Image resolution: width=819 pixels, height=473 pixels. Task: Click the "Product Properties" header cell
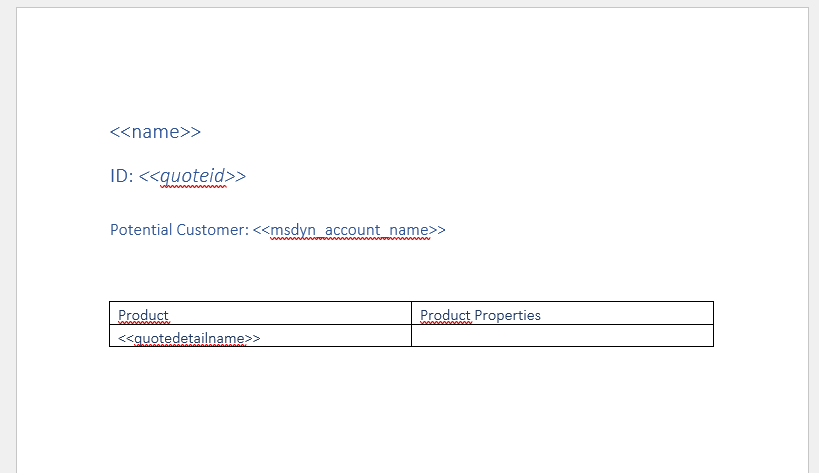point(563,313)
